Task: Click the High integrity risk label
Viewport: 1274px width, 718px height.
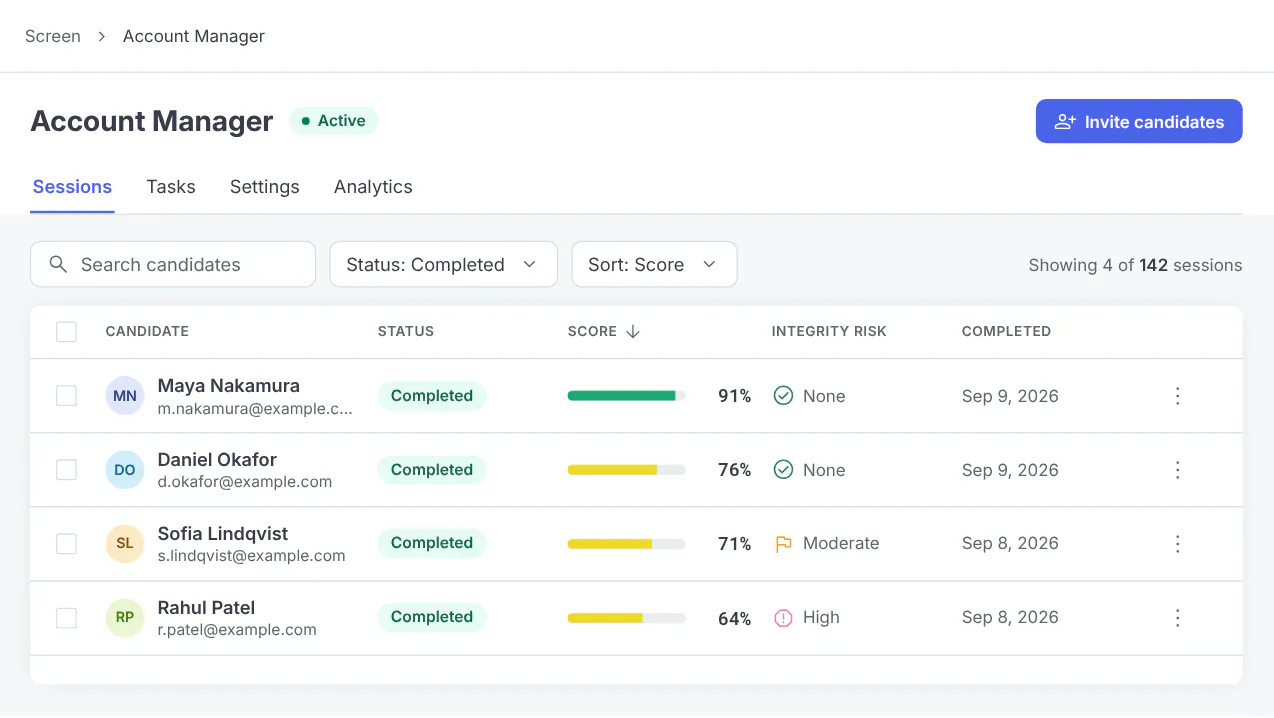Action: (x=821, y=617)
